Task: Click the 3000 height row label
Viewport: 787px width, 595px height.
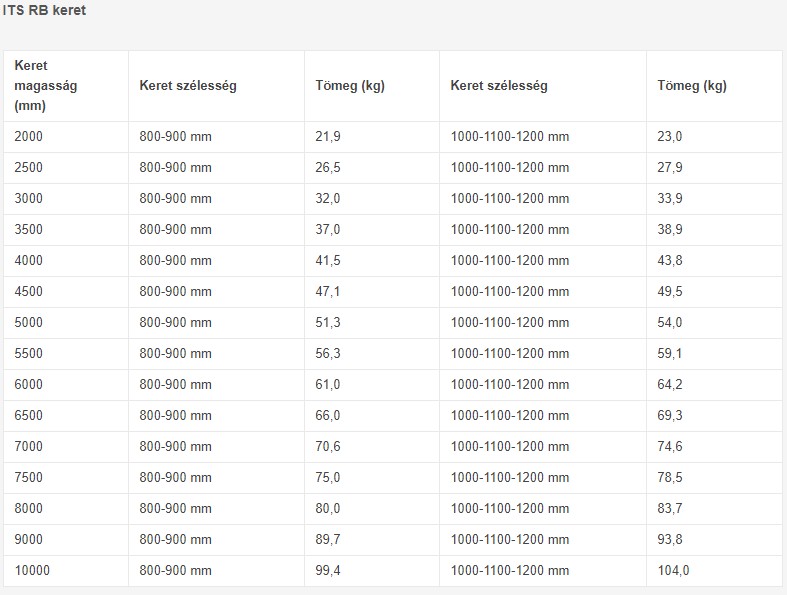Action: point(30,199)
